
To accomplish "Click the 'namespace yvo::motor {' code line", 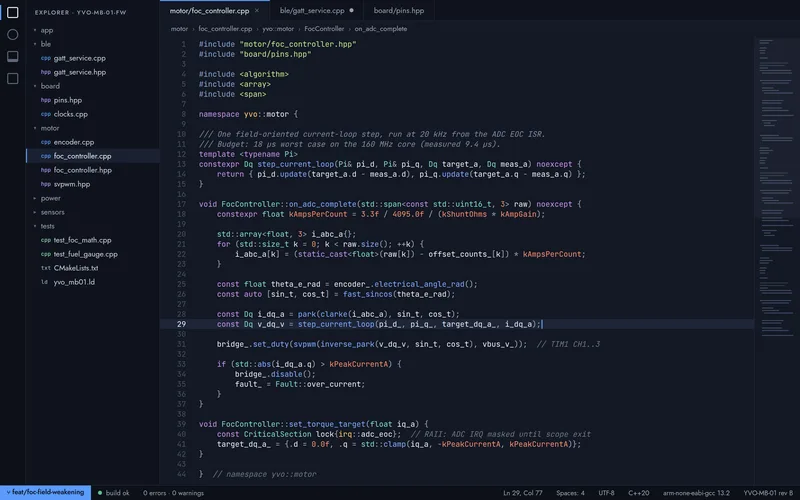I will point(248,114).
